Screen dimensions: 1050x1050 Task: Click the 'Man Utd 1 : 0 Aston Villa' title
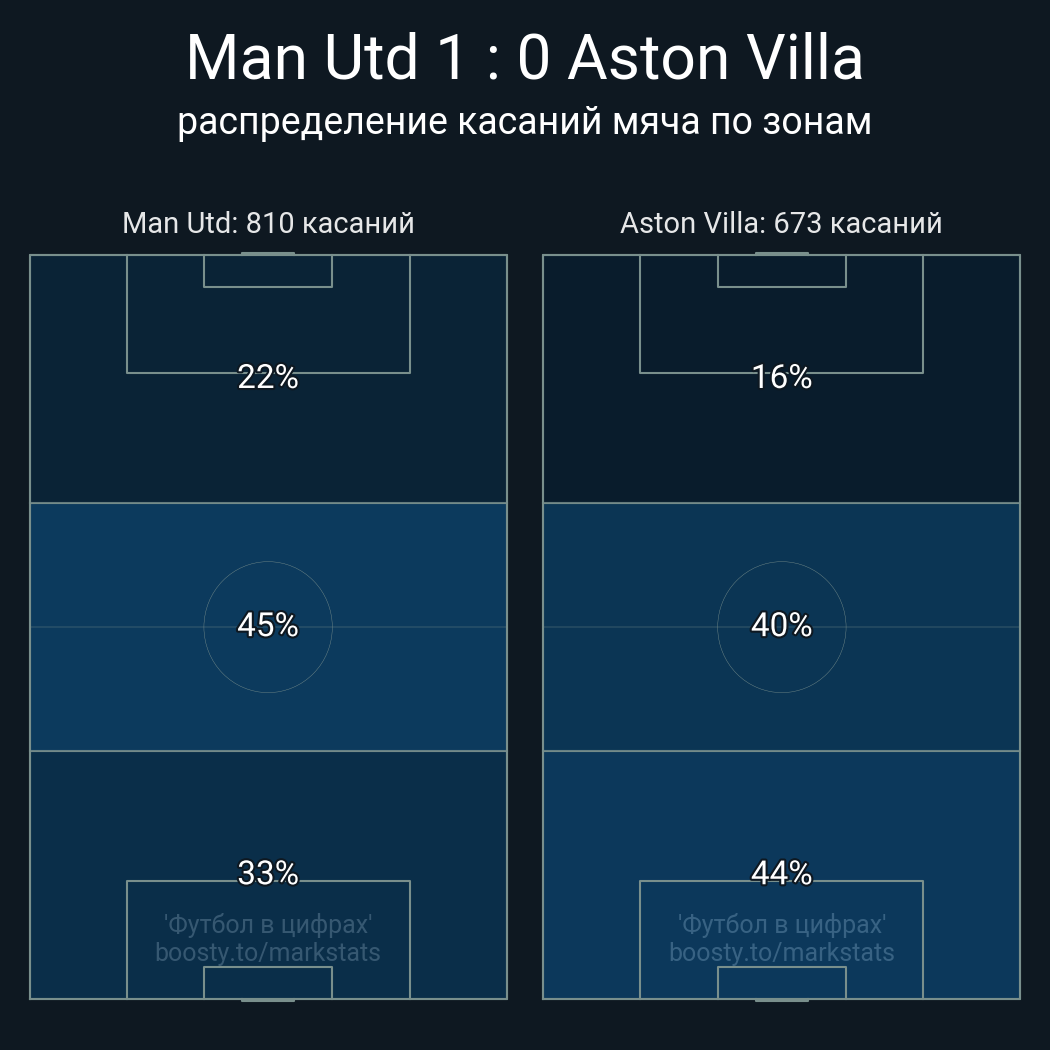(524, 57)
